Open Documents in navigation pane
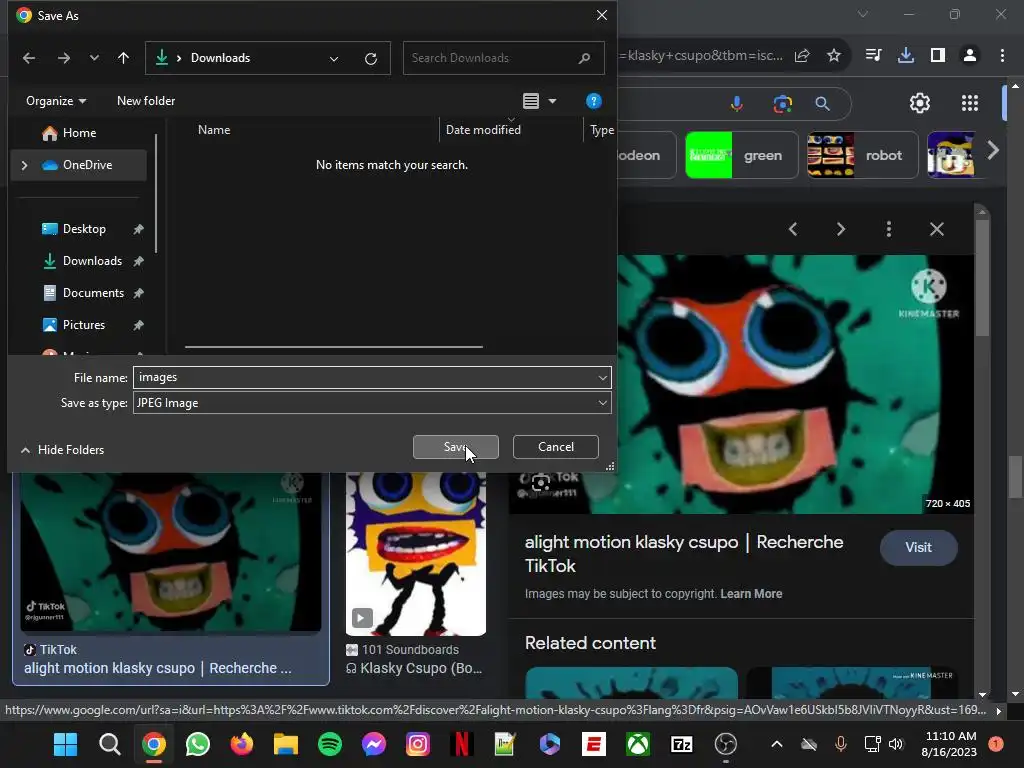 point(93,293)
